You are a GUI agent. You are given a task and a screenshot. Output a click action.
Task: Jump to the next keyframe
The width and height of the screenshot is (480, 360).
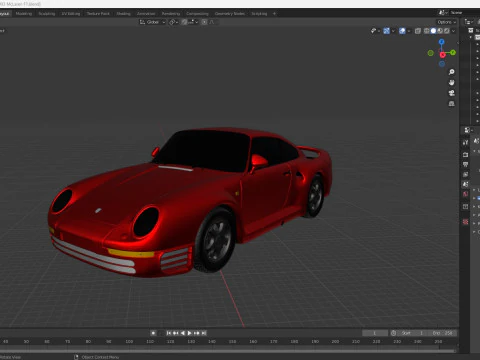pos(197,333)
